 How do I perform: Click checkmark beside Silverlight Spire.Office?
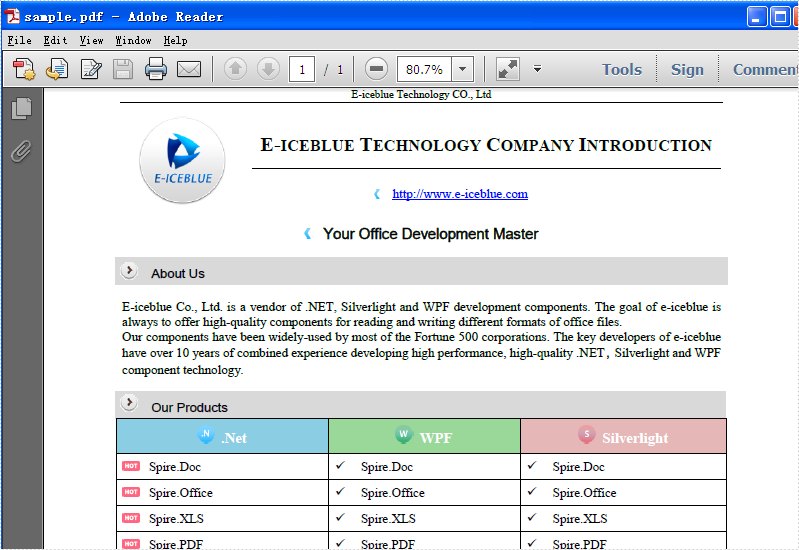532,491
